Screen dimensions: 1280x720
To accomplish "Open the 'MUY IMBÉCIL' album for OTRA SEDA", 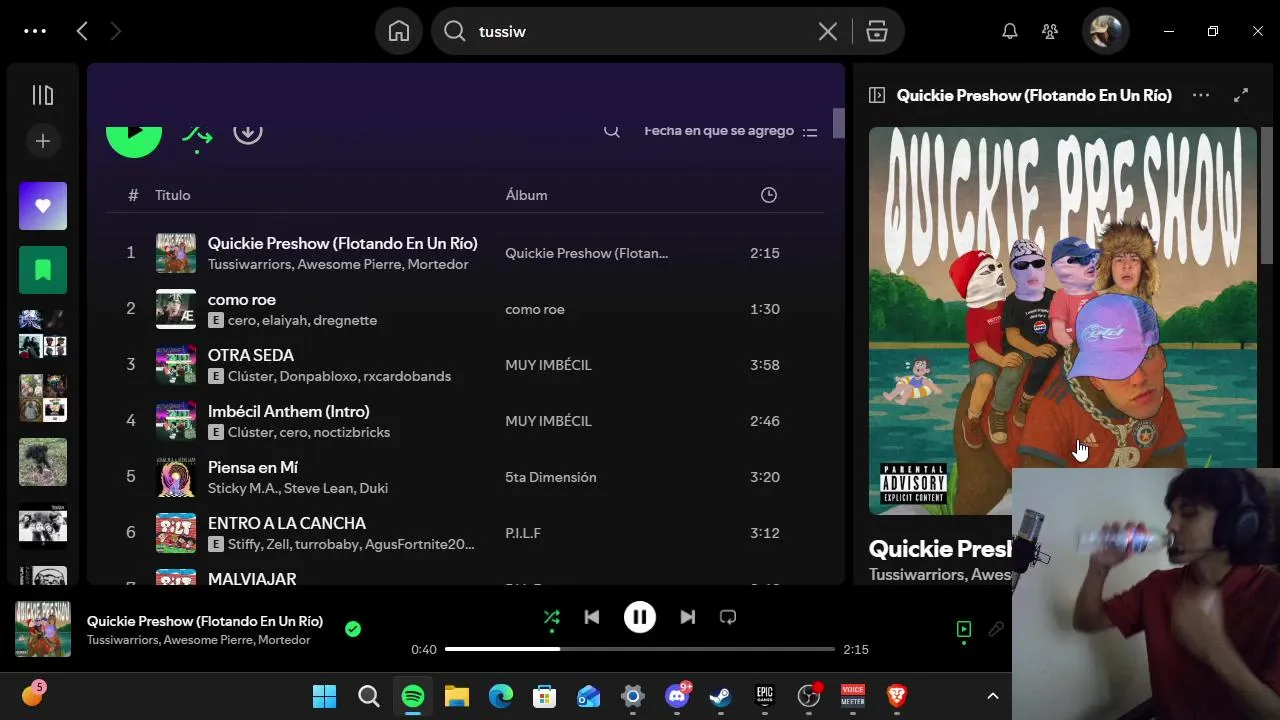I will click(548, 365).
